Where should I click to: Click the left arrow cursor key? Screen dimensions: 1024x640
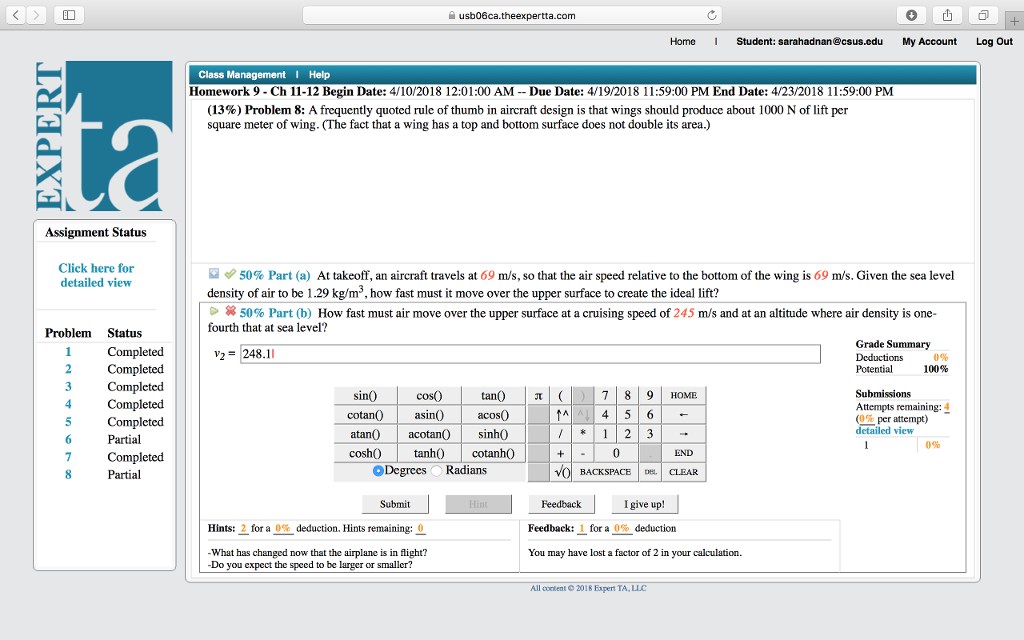click(x=683, y=415)
